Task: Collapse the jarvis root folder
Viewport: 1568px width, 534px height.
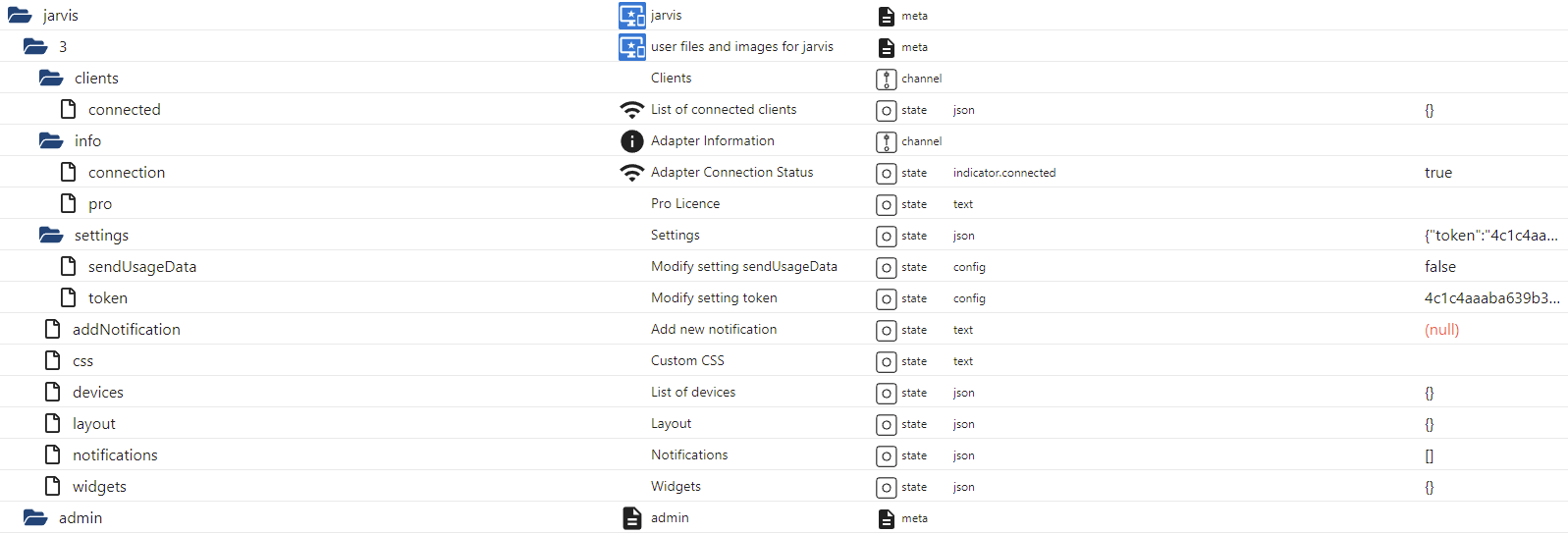Action: [x=20, y=16]
